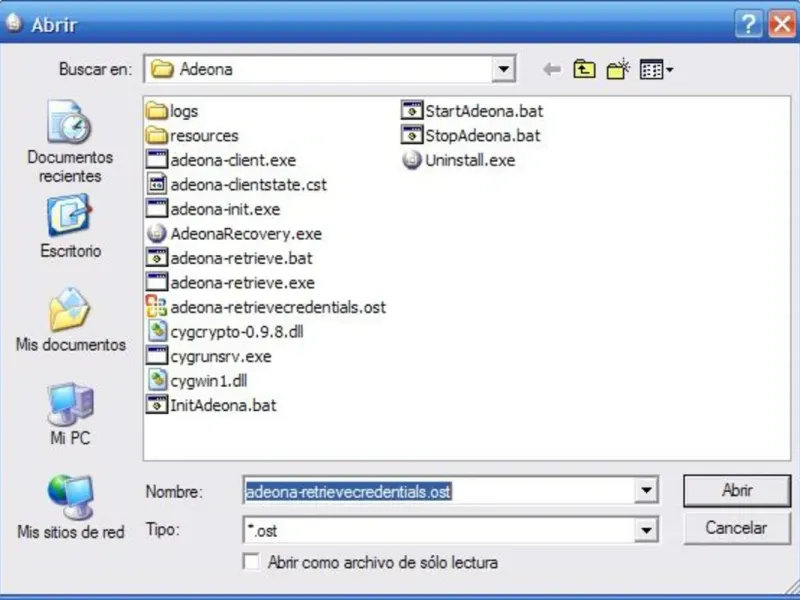Screen dimensions: 800x600
Task: Expand the Buscar en folder dropdown
Action: pos(504,69)
